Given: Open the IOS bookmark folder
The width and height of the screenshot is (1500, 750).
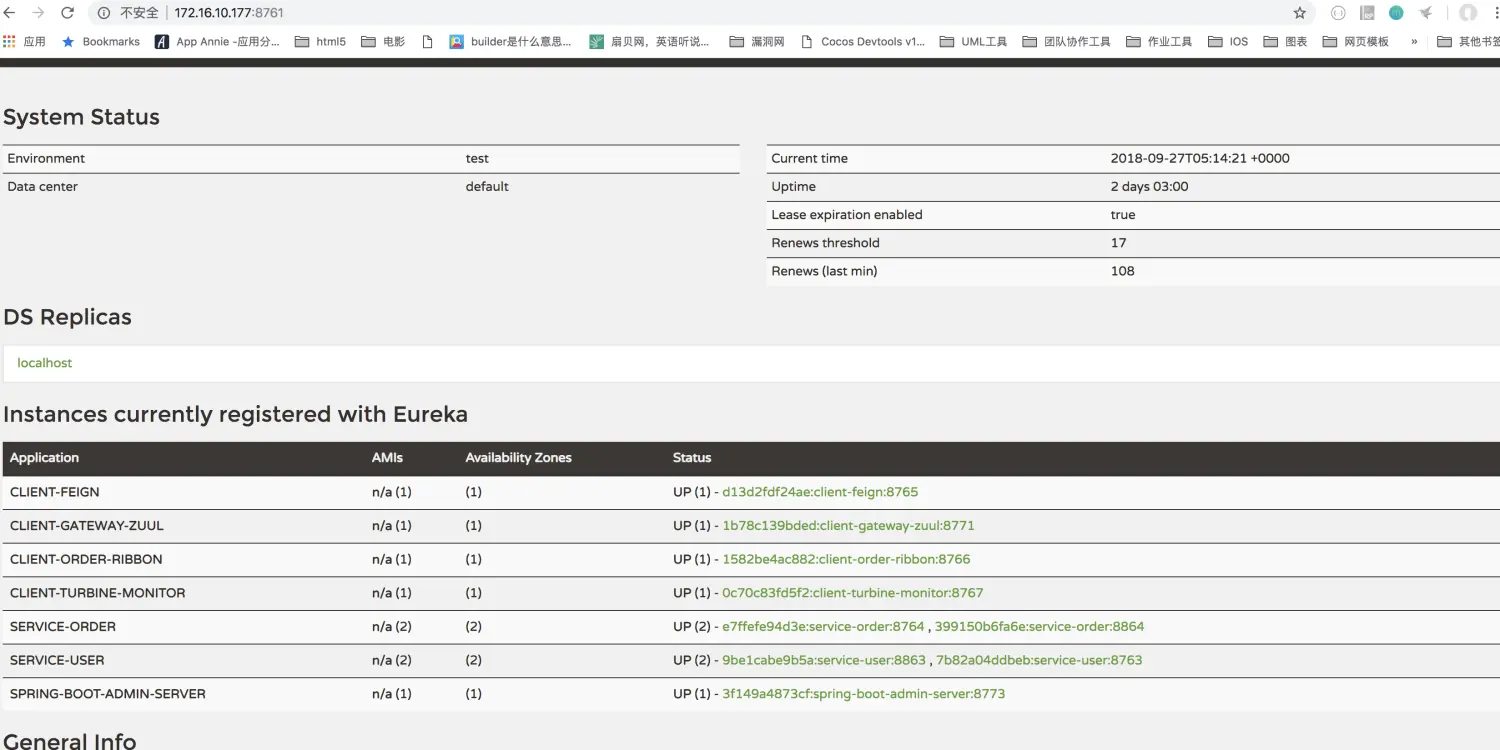Looking at the screenshot, I should (x=1228, y=42).
